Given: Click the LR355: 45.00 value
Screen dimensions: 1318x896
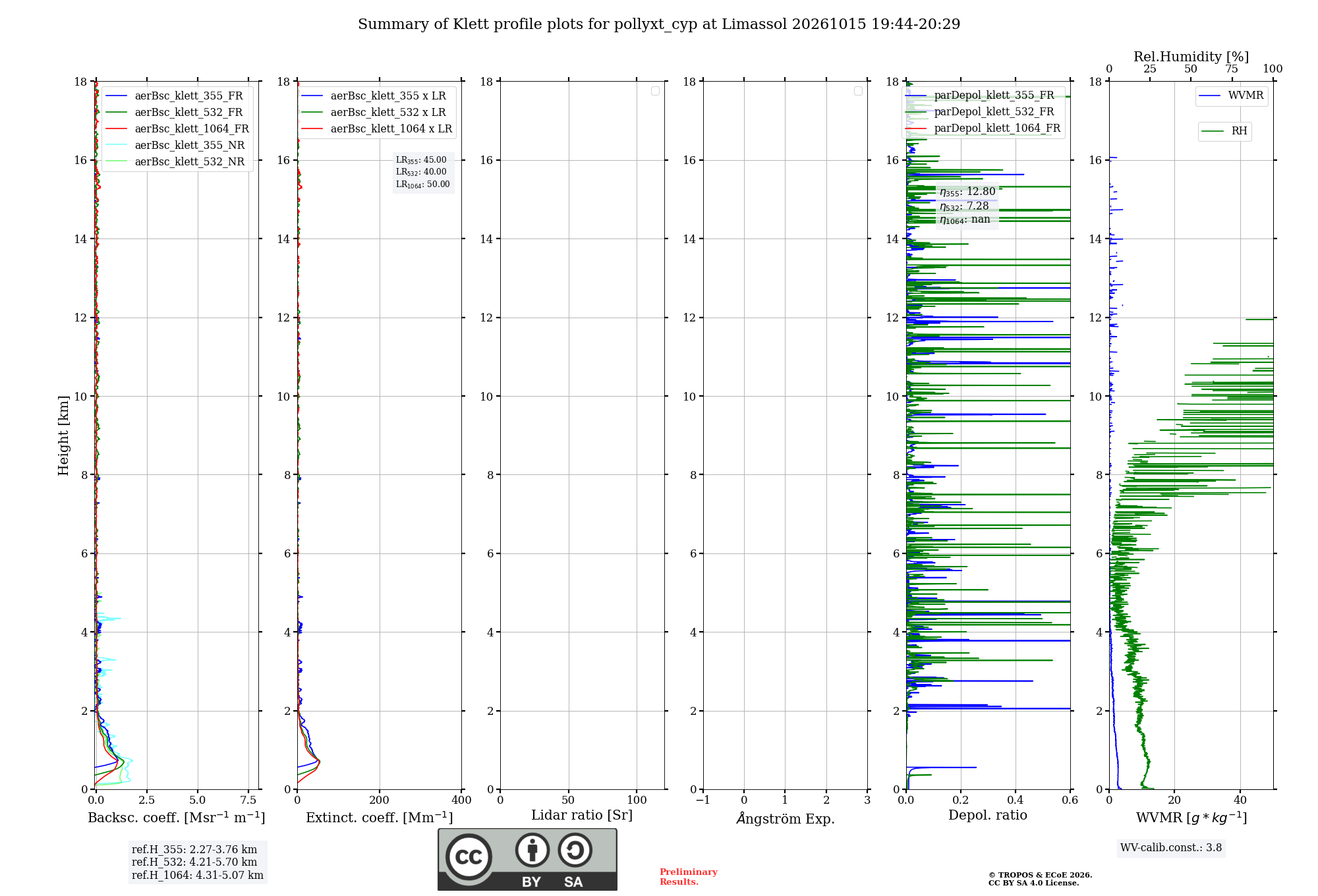Looking at the screenshot, I should [421, 160].
